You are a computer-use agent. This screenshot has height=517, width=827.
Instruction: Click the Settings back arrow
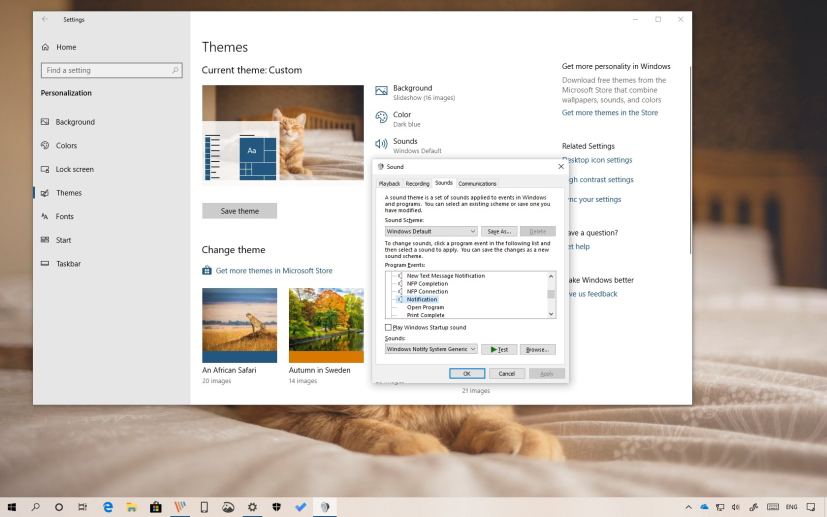coord(45,19)
